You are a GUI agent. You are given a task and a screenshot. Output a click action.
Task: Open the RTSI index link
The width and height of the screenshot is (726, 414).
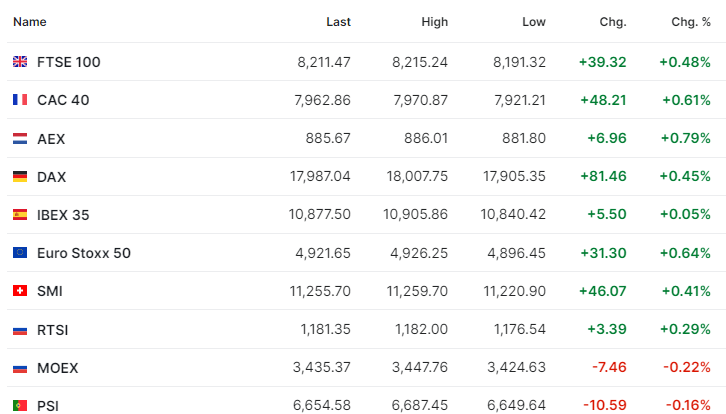(x=52, y=330)
